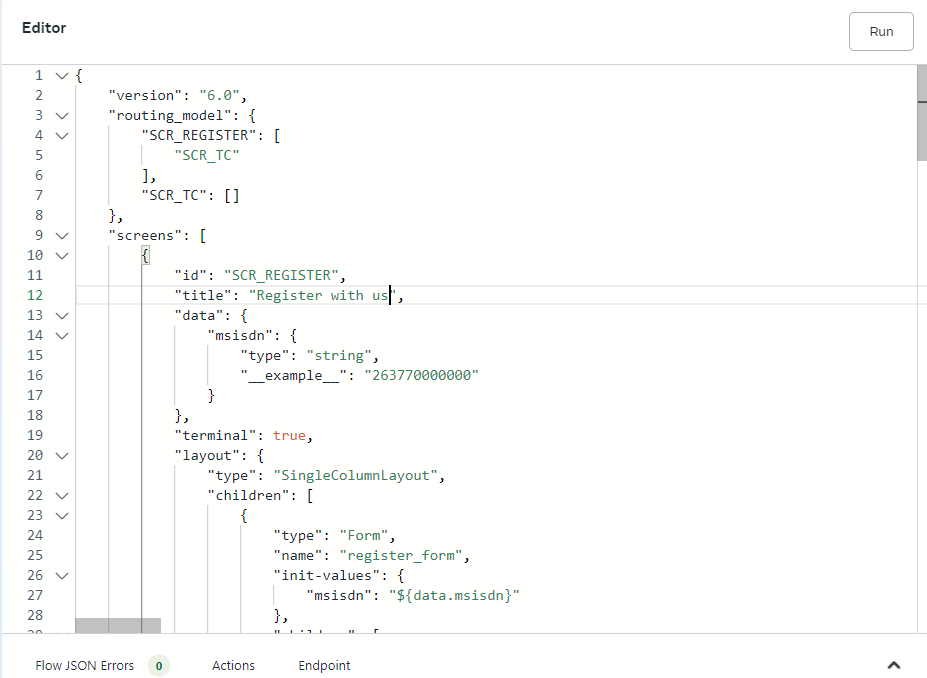Collapse the screen object fold on line 10
This screenshot has width=927, height=678.
[x=62, y=256]
